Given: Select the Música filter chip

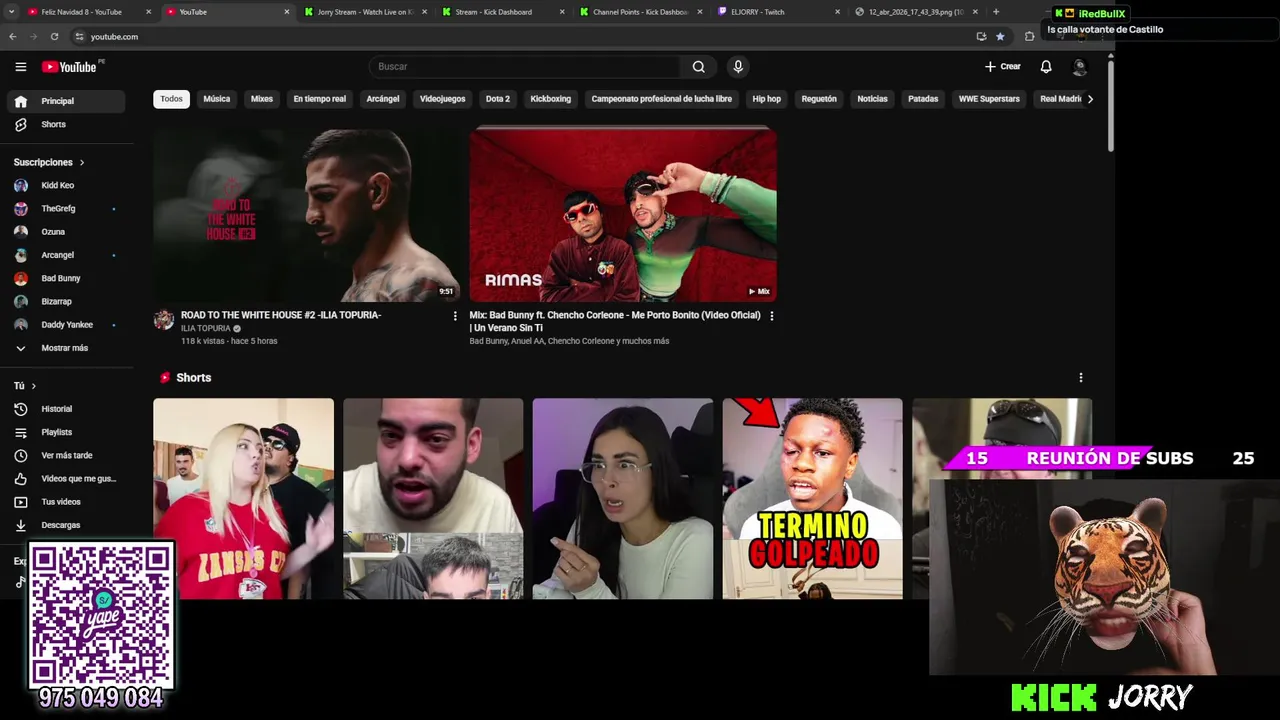Looking at the screenshot, I should click(217, 99).
